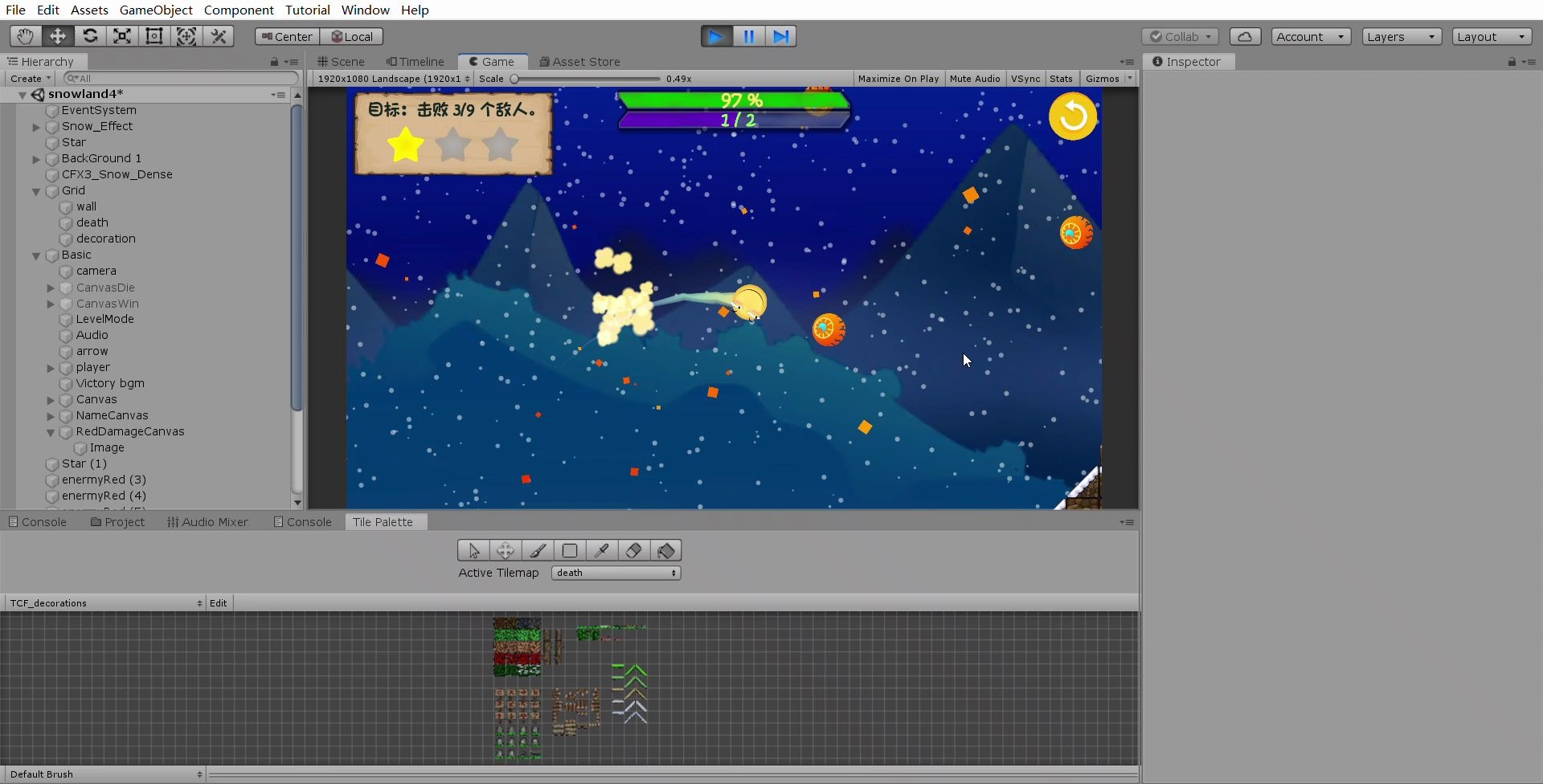1543x784 pixels.
Task: Click the Step frame button
Action: coord(780,36)
